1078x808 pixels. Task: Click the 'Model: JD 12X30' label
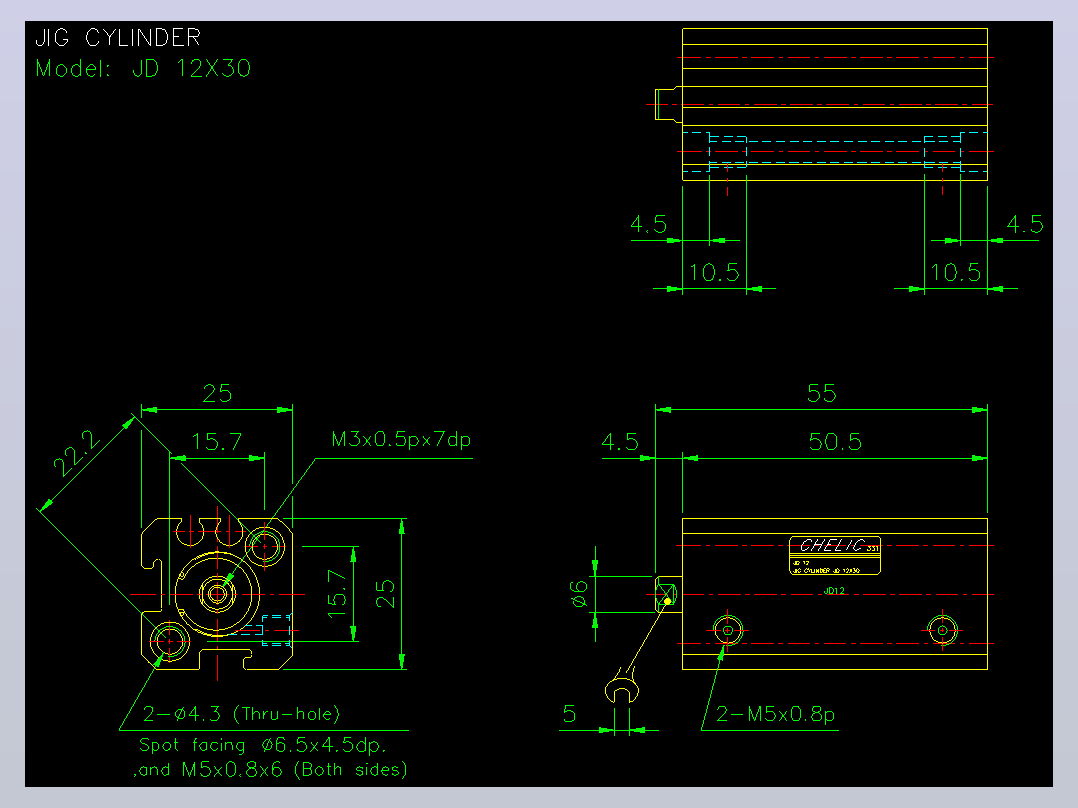(143, 68)
